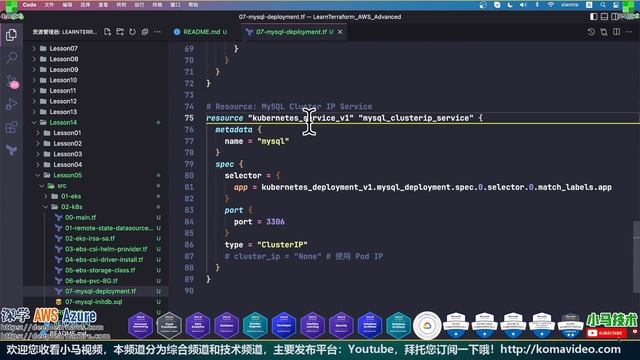Open file 01-remote-state-datasource

[x=109, y=228]
